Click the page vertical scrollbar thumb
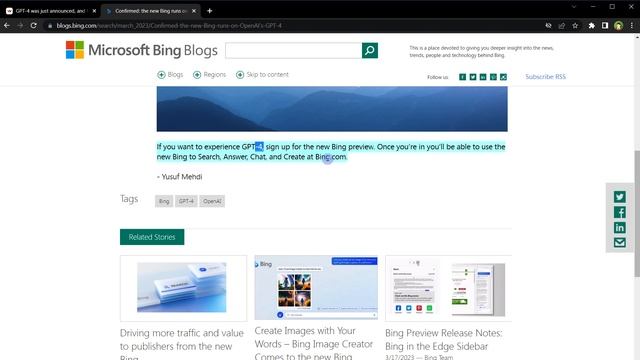The height and width of the screenshot is (360, 640). pos(637,214)
